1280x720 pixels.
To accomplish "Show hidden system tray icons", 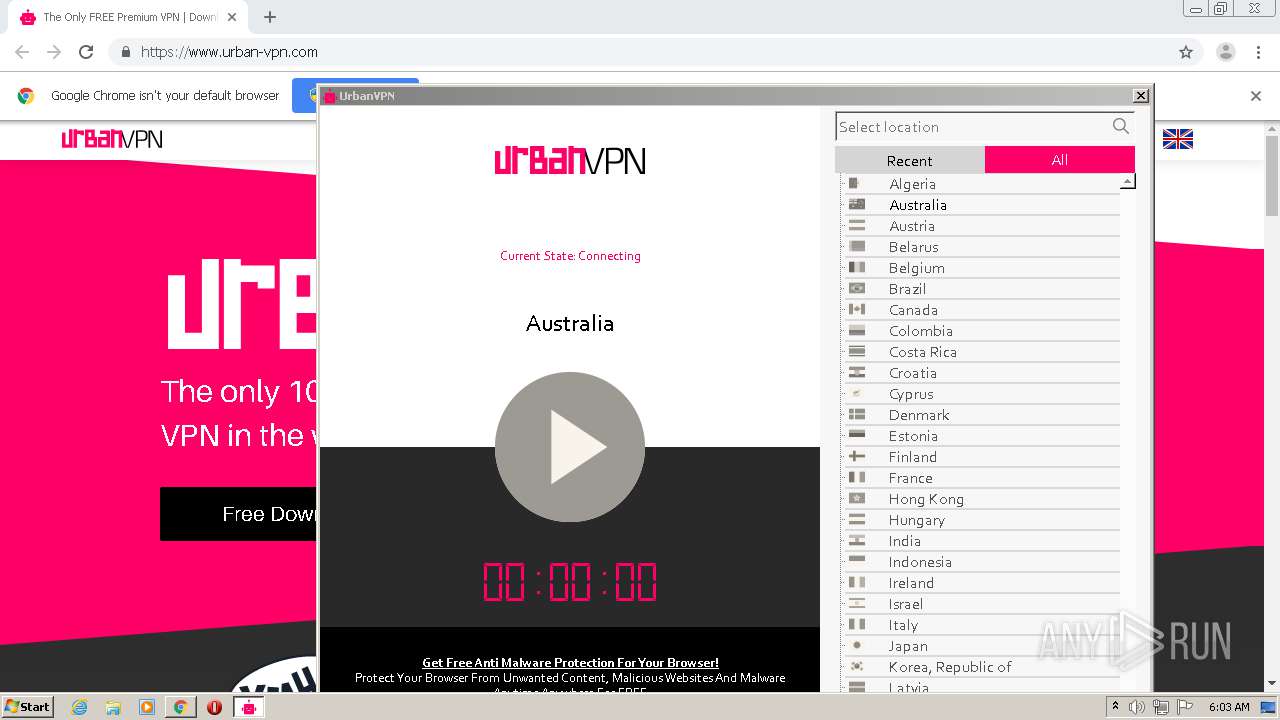I will [x=1115, y=707].
